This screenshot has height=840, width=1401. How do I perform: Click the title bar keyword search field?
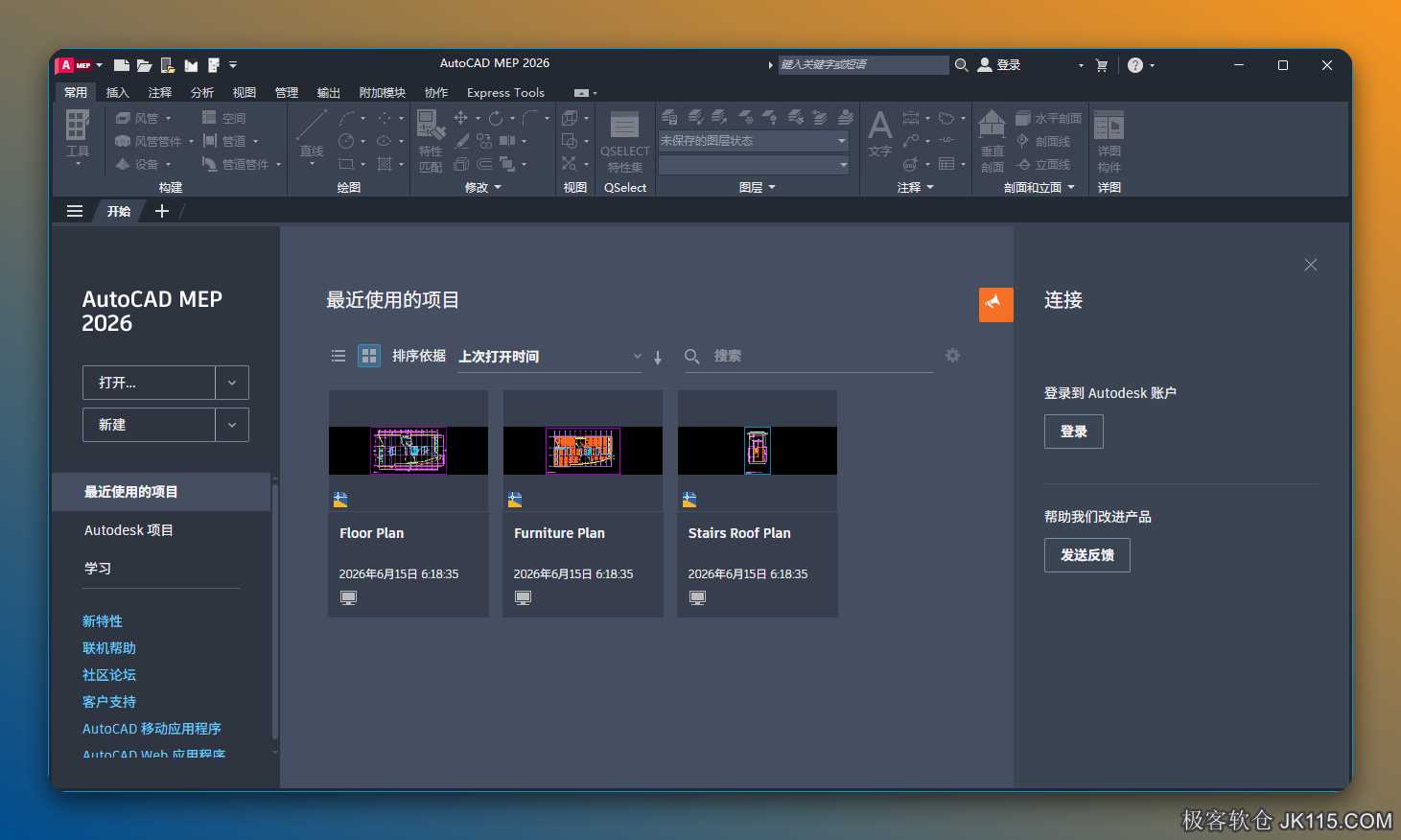click(x=863, y=65)
